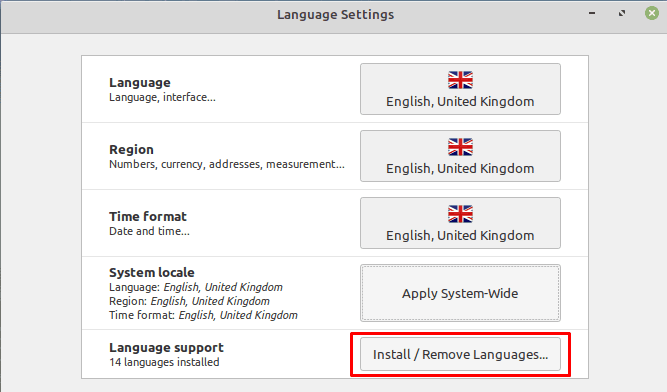The image size is (667, 392).
Task: Click the Language support heading
Action: [x=166, y=347]
